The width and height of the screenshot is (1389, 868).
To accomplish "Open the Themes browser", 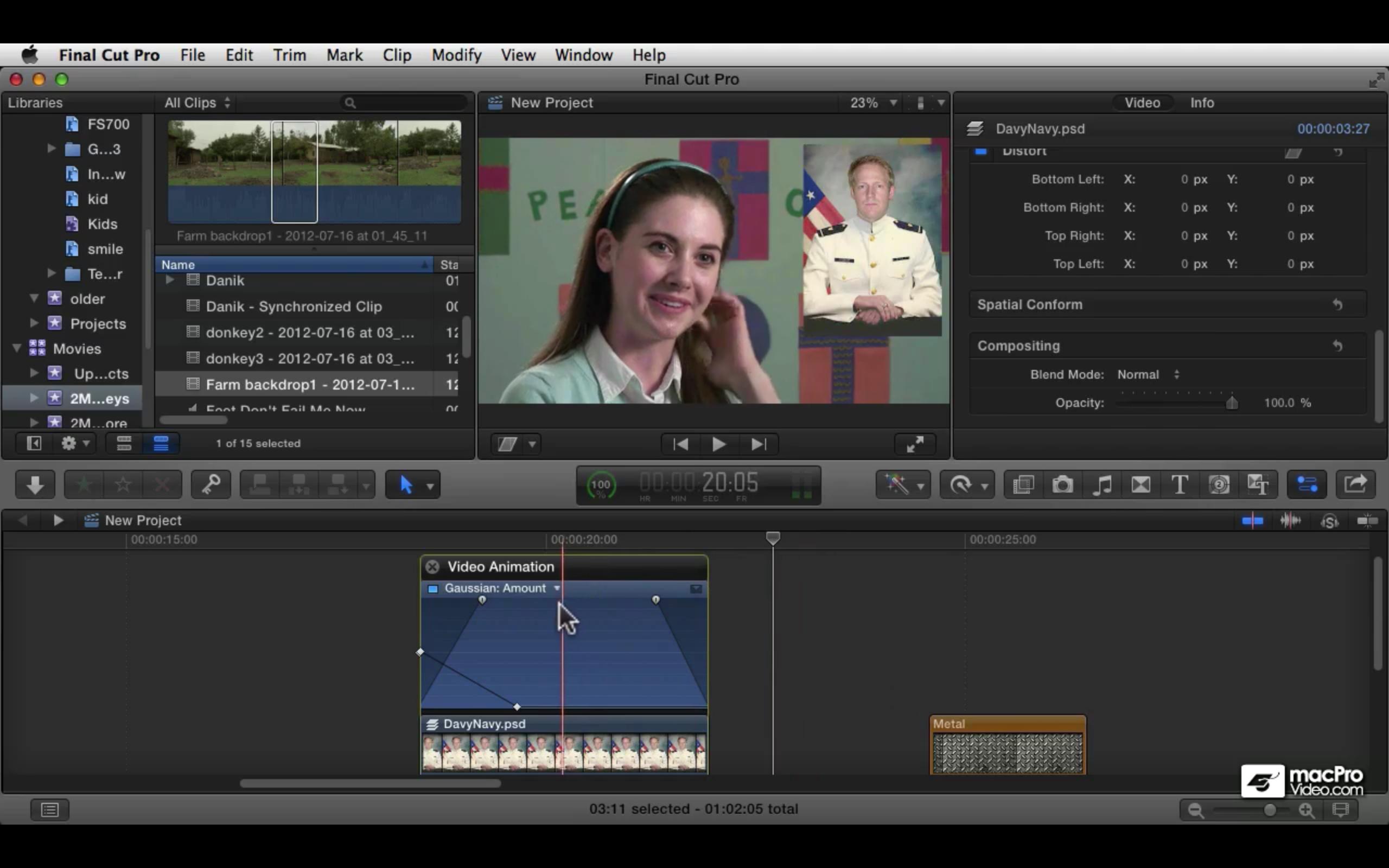I will (1258, 485).
